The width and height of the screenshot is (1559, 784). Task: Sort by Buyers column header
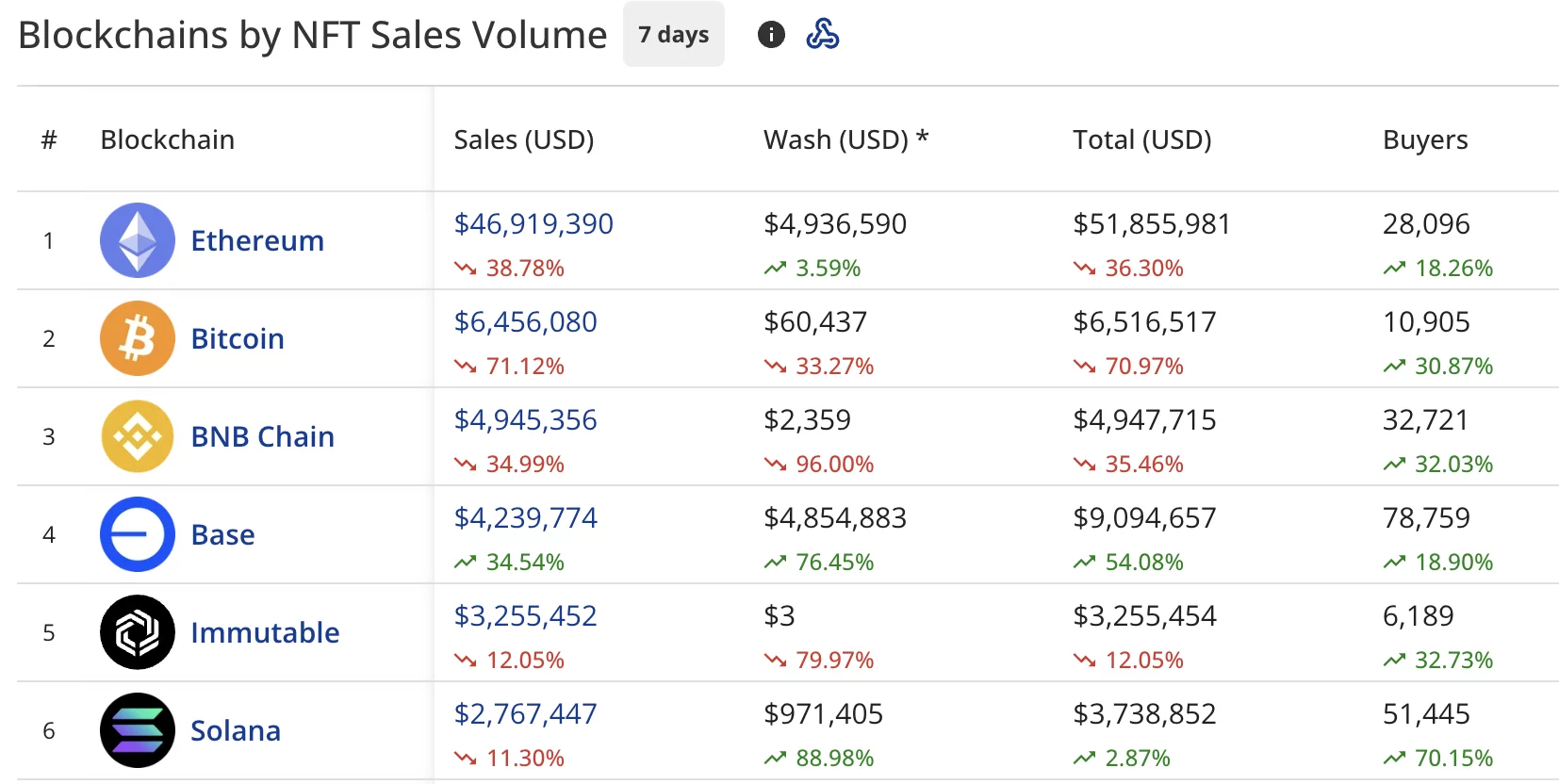(1424, 139)
